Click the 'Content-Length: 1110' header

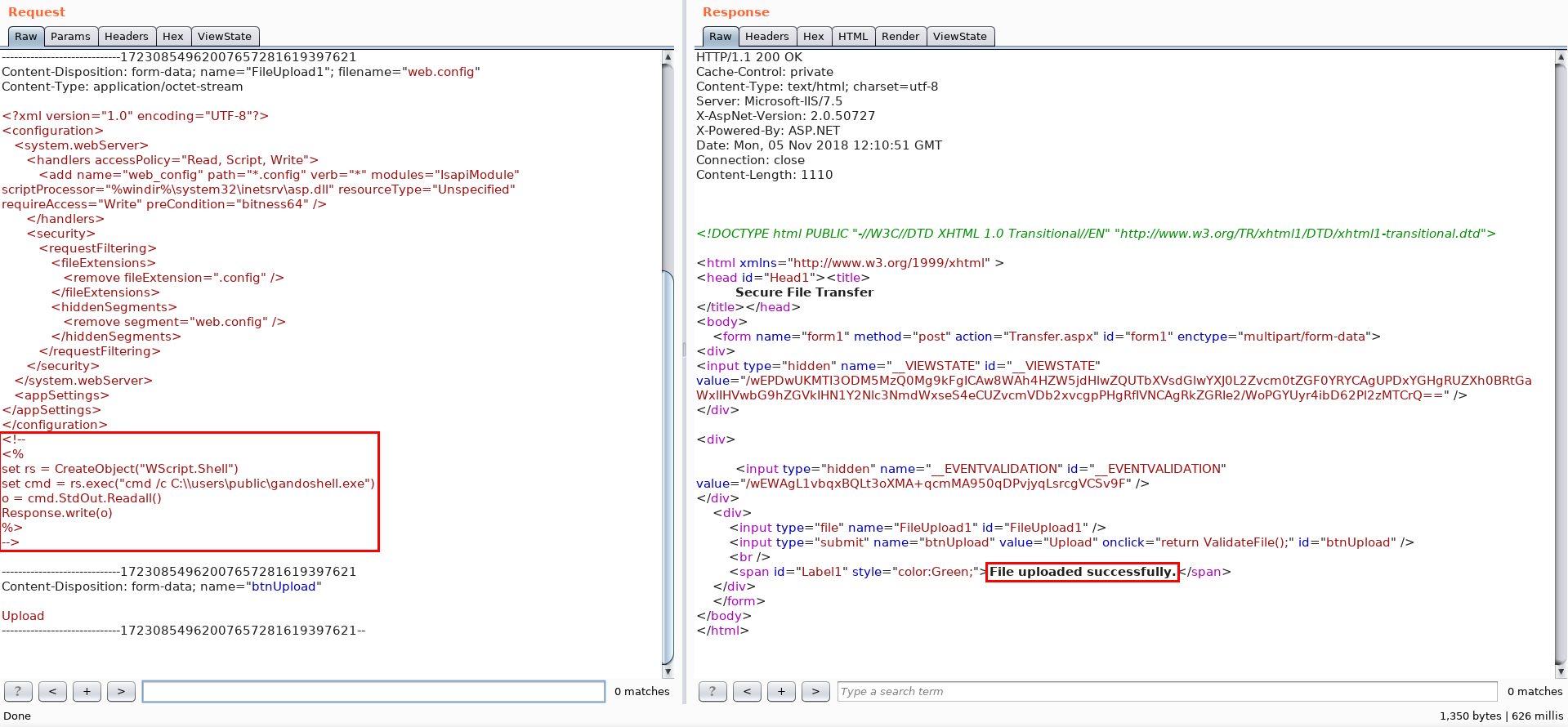(764, 175)
